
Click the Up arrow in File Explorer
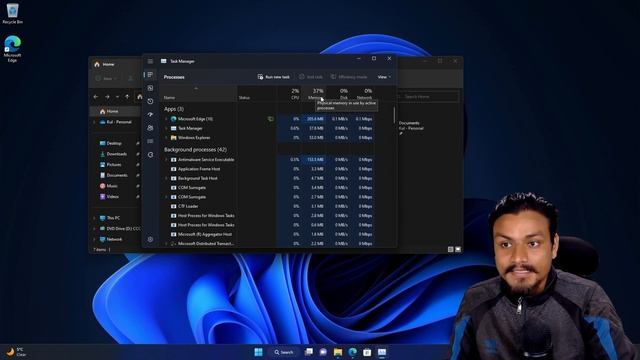127,97
